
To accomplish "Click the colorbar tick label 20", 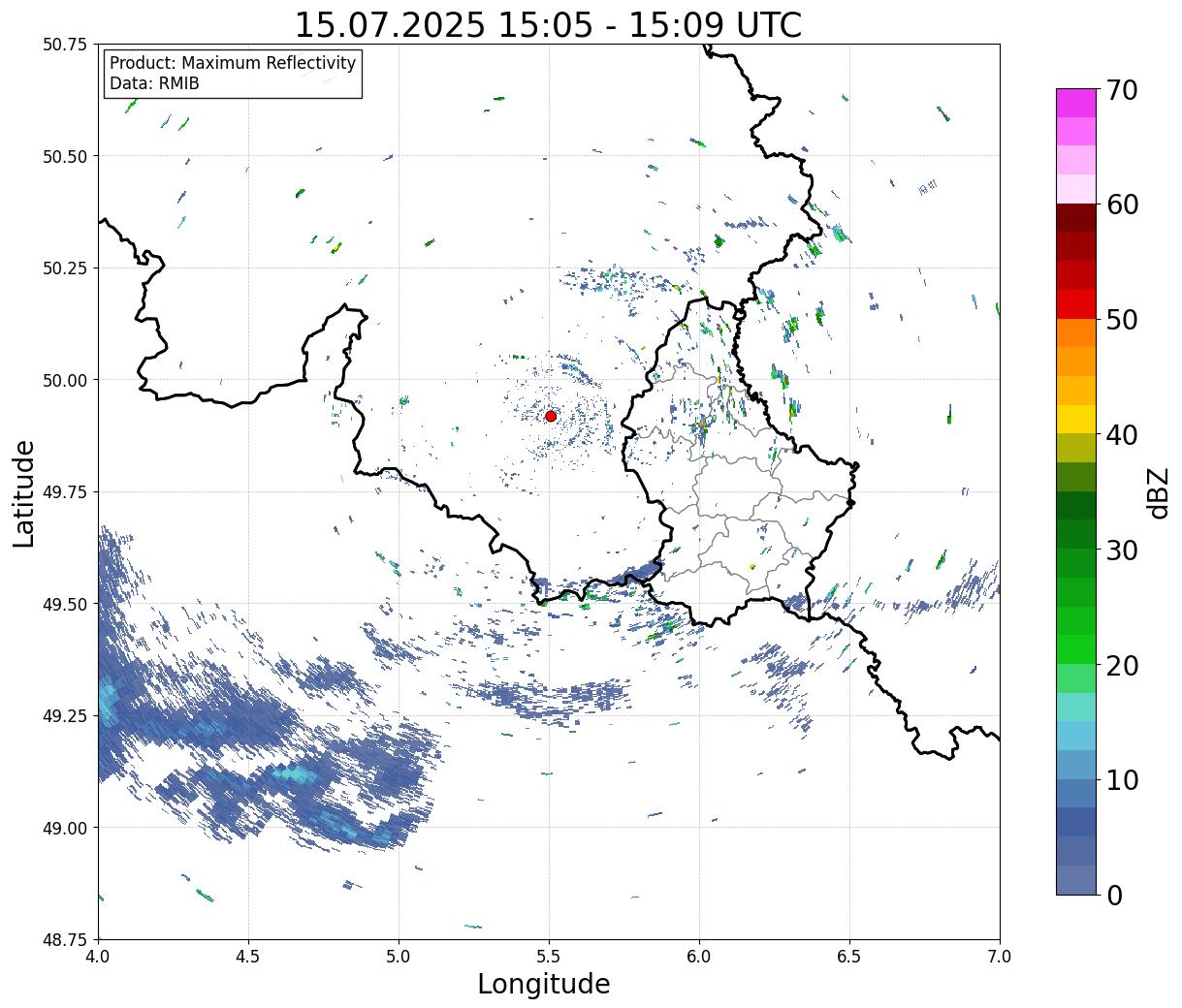I will 1122,666.
